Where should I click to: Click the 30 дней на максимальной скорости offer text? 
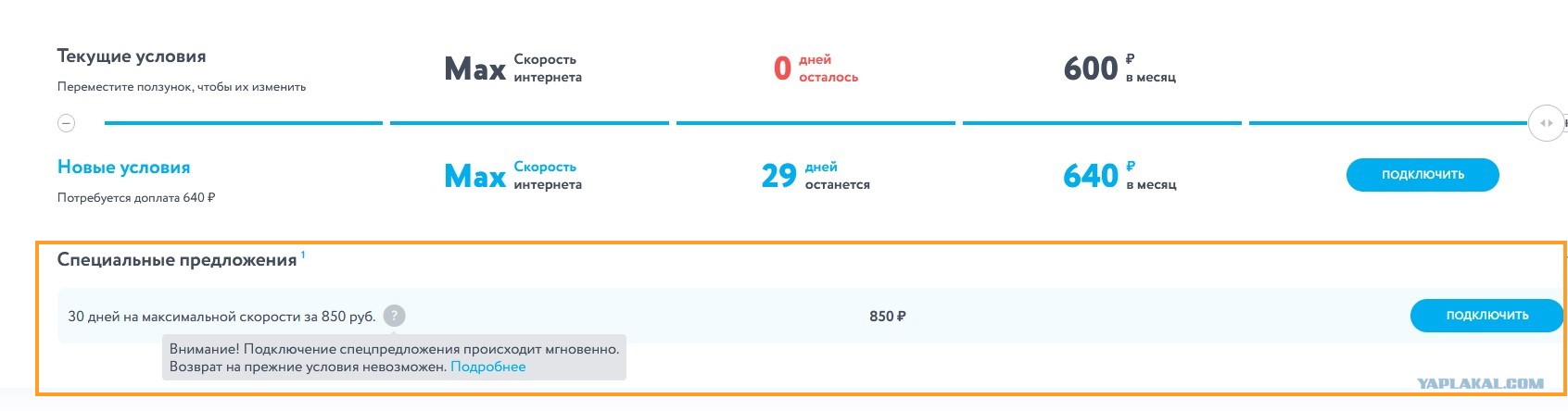click(x=221, y=317)
